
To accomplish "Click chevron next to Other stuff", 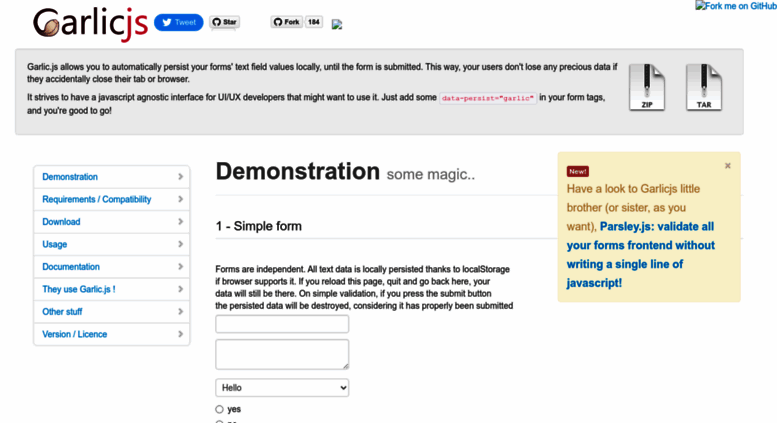I will pos(180,312).
